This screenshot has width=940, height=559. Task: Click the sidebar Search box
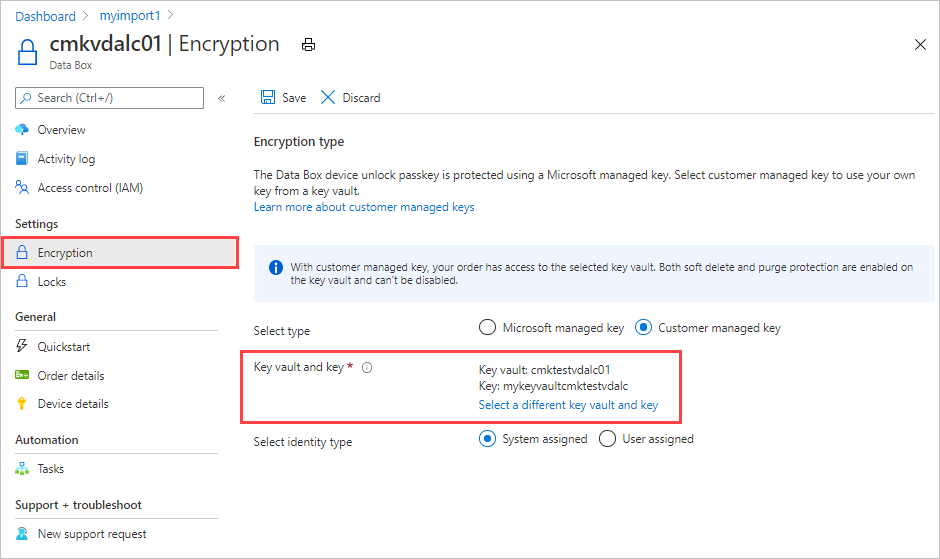(110, 98)
